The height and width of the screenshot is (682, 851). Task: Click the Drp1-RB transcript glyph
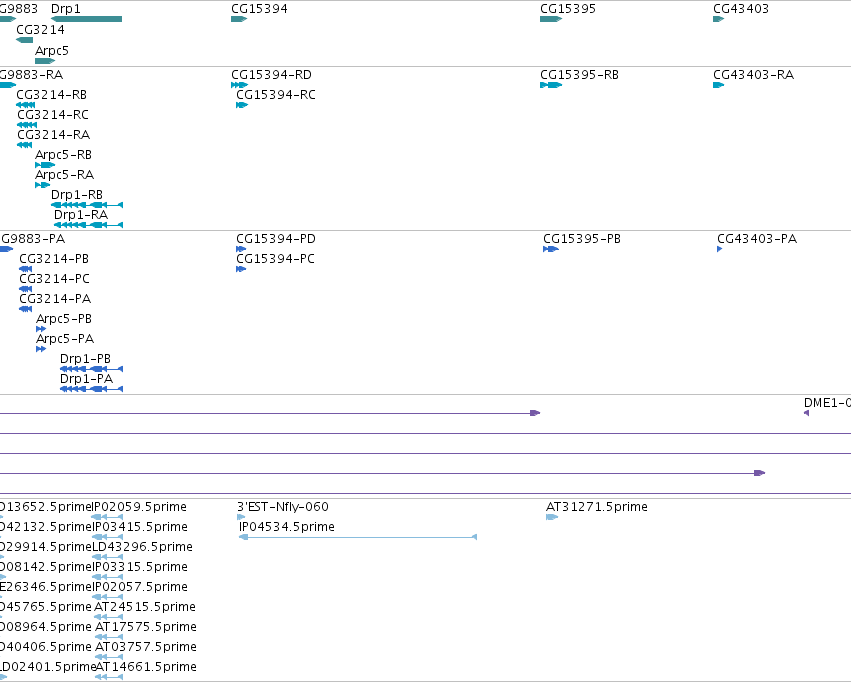87,205
